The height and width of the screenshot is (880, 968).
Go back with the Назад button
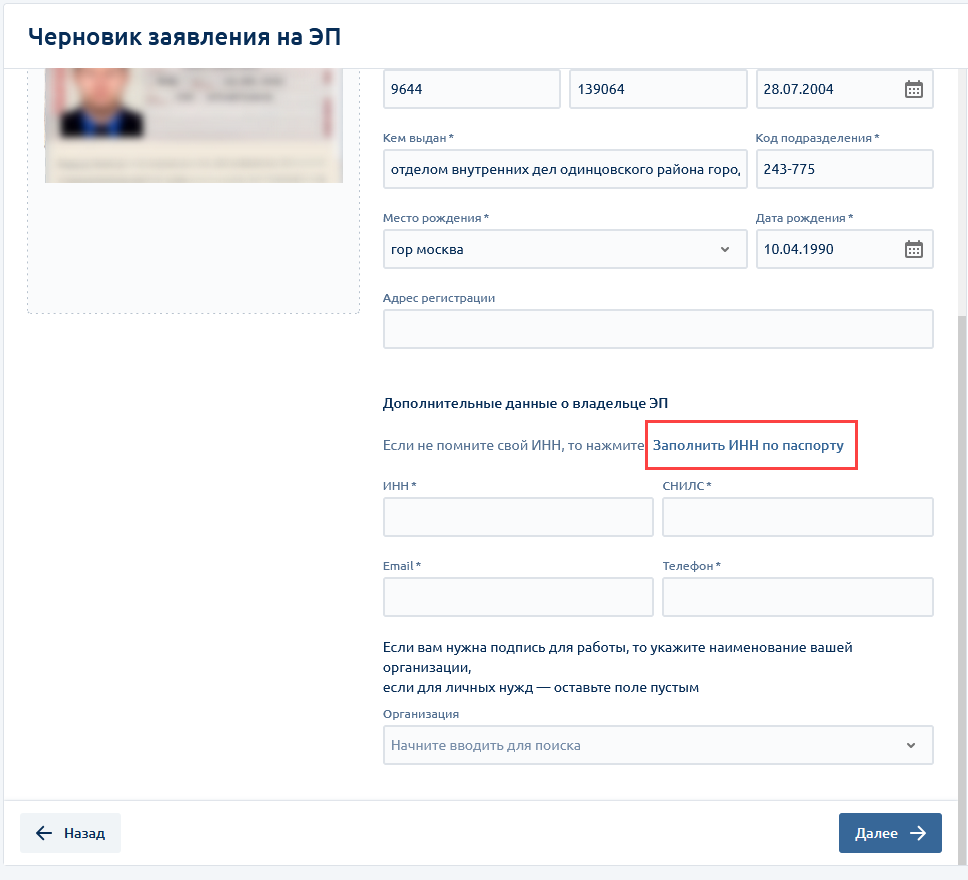[70, 833]
